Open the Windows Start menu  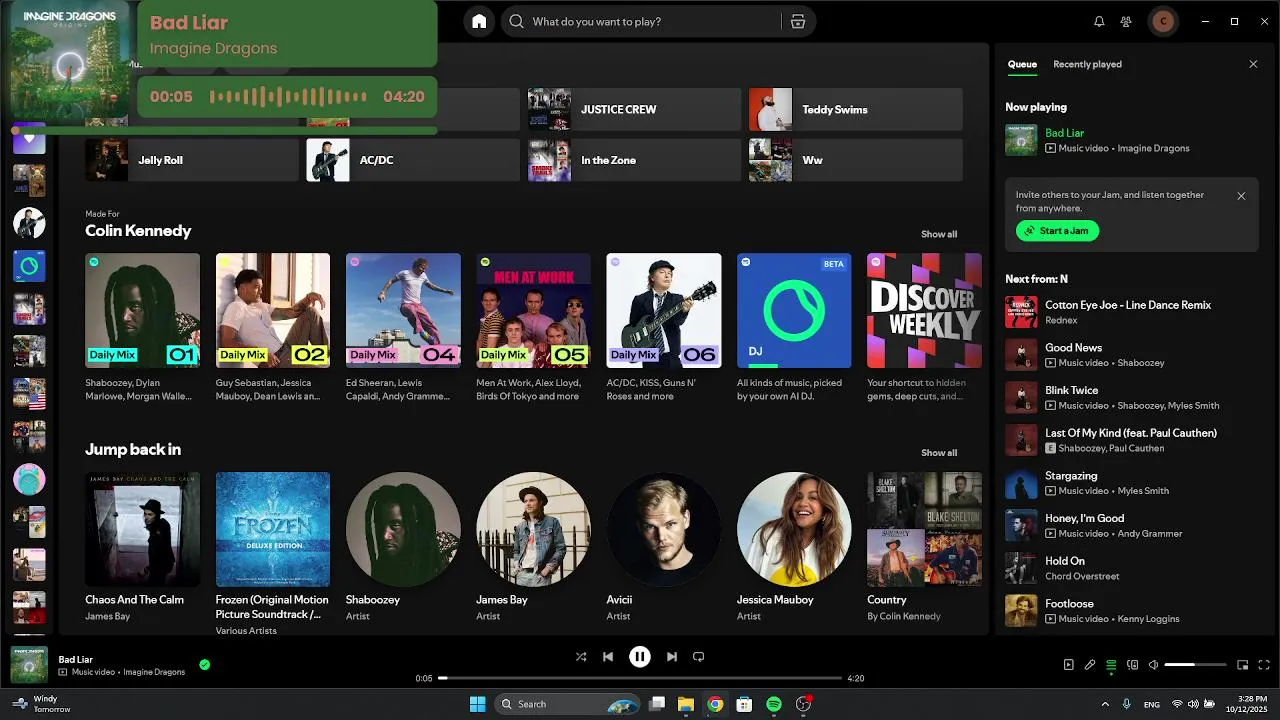[477, 704]
